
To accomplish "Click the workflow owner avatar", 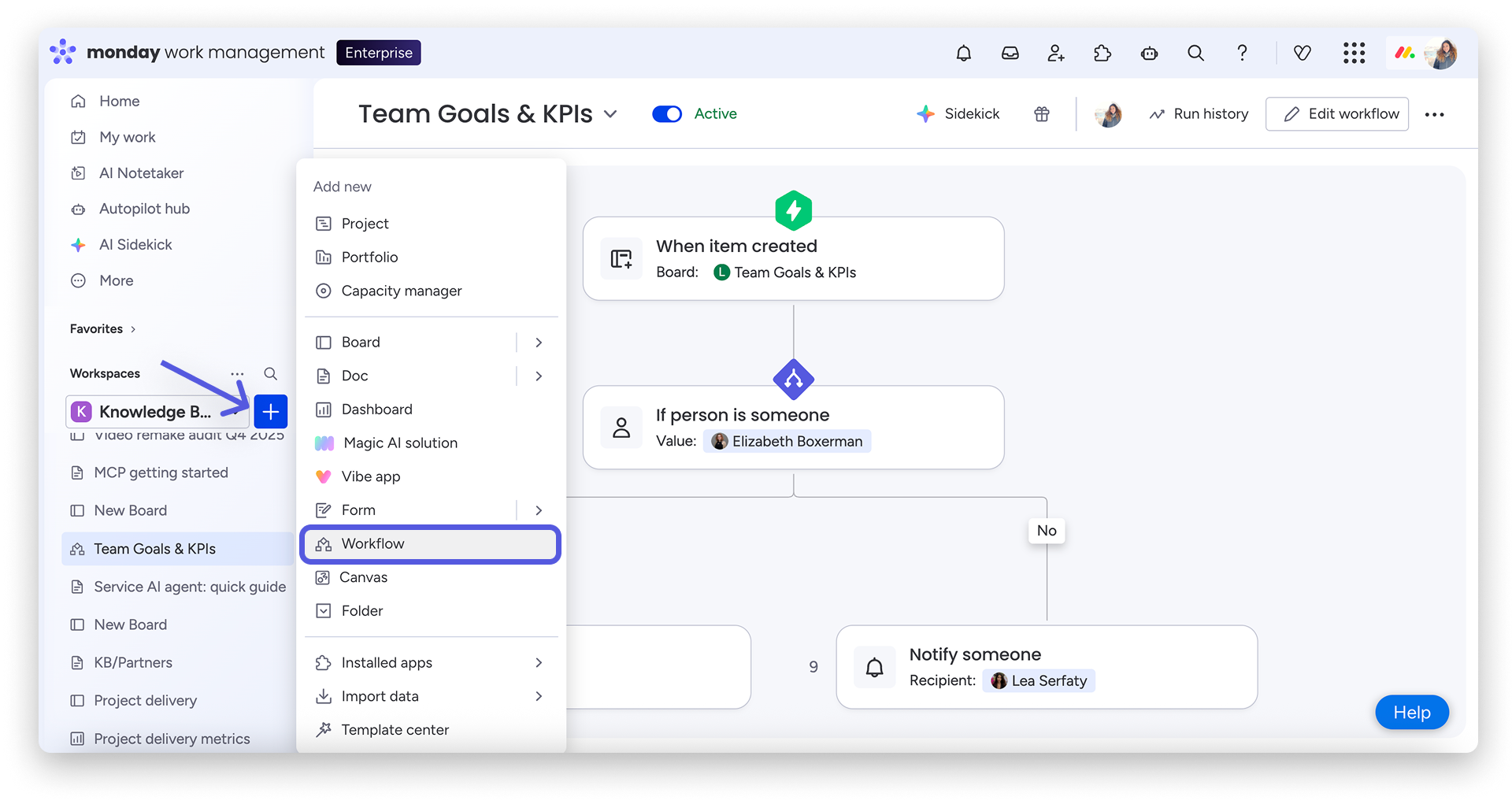I will pos(1108,114).
